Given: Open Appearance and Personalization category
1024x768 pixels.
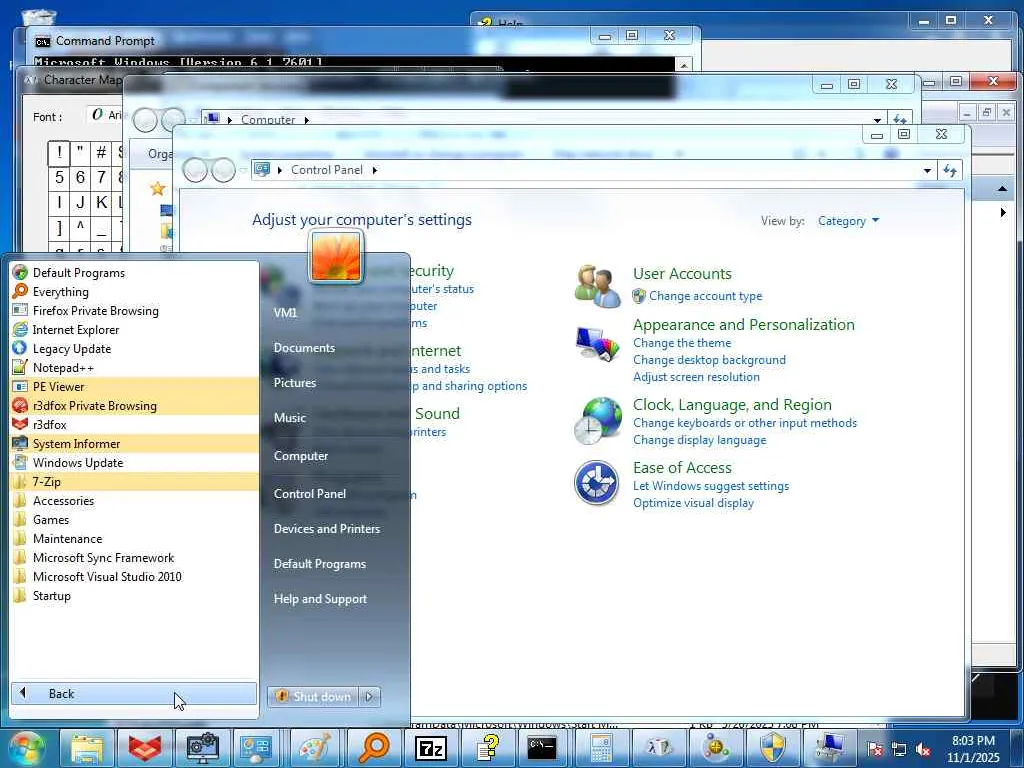Looking at the screenshot, I should tap(743, 325).
